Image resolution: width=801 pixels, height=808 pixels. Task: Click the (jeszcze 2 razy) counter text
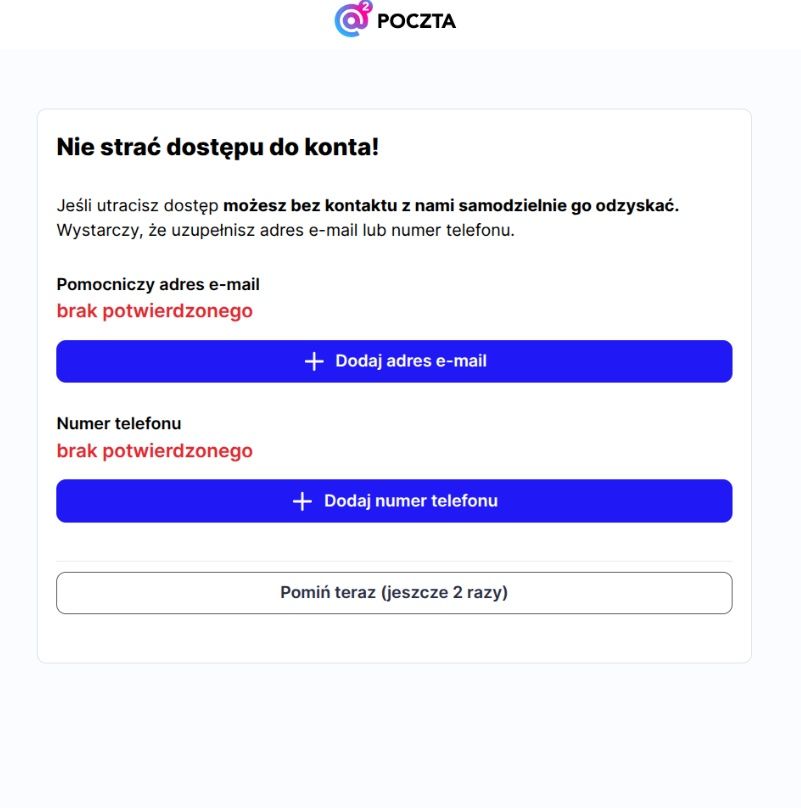coord(444,593)
